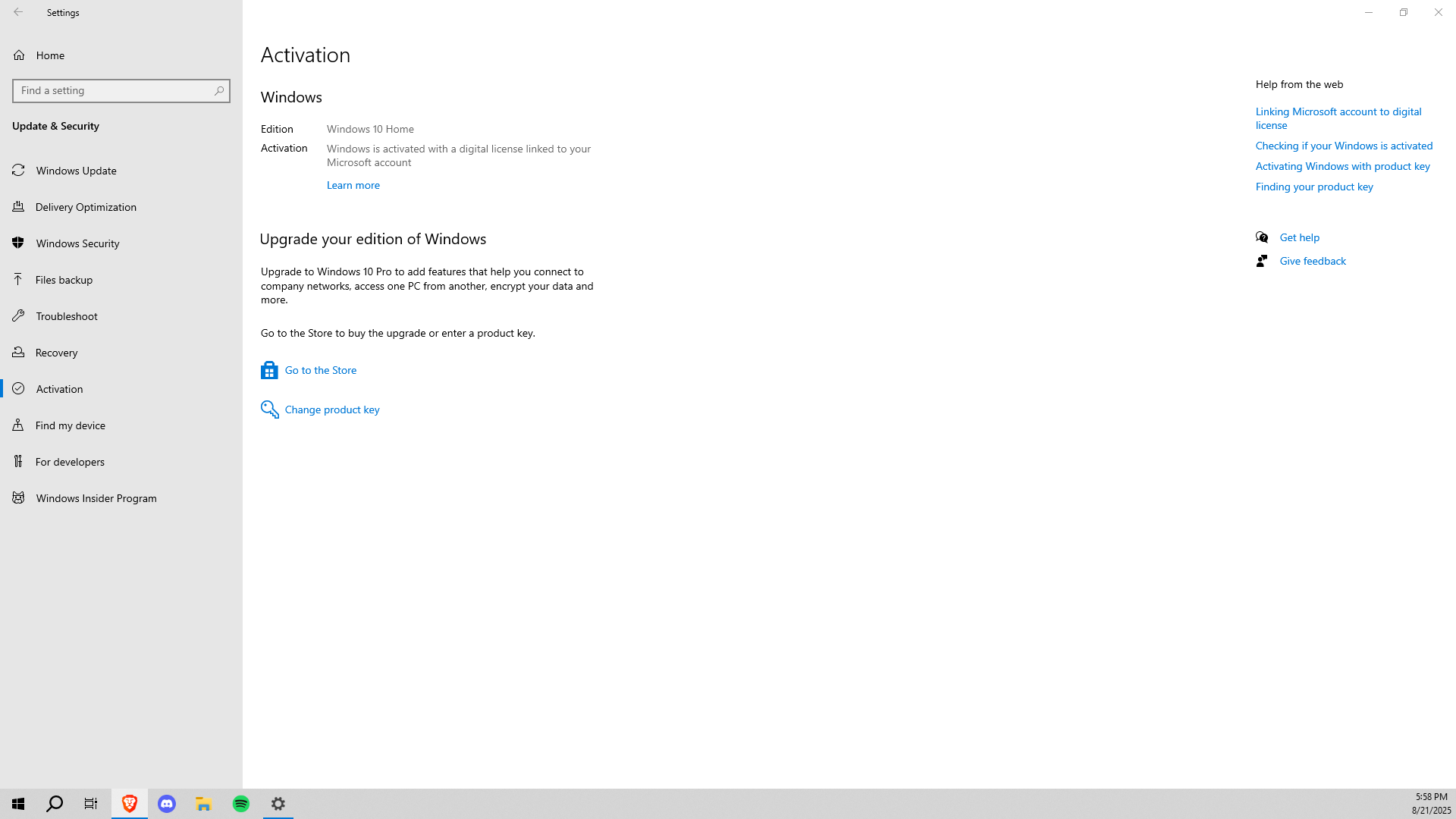Open Linking Microsoft account to digital license
The height and width of the screenshot is (819, 1456).
point(1338,118)
